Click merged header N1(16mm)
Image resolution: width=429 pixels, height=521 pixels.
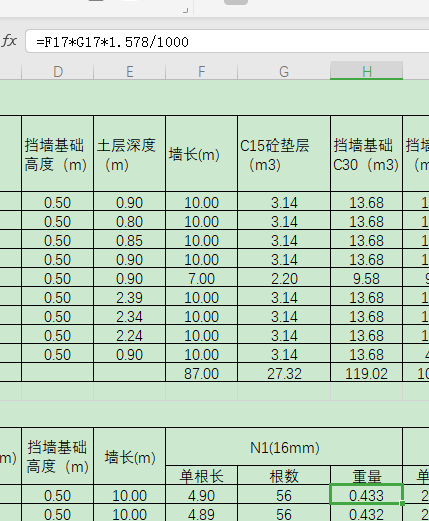[284, 447]
